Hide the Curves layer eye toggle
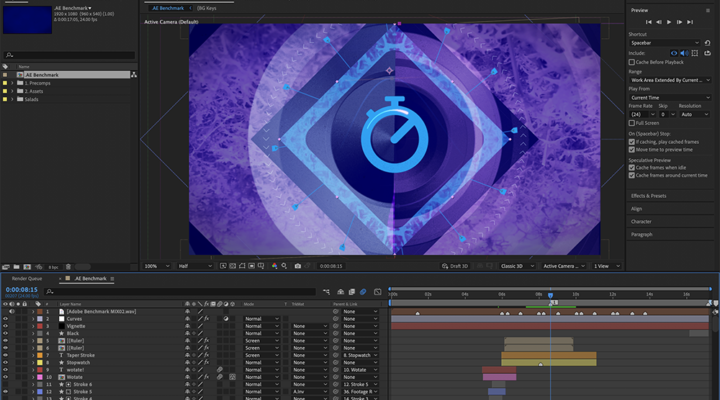720x400 pixels. click(6, 319)
